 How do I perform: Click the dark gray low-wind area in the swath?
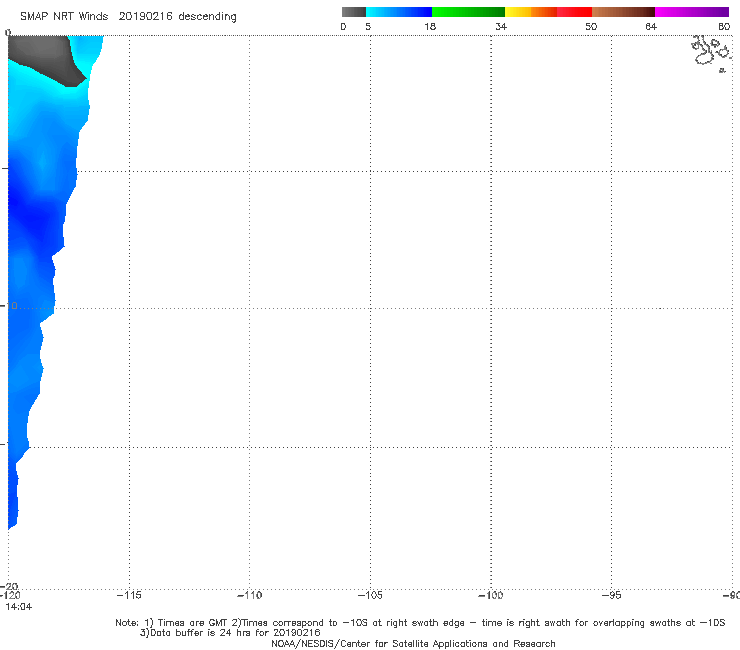point(45,59)
